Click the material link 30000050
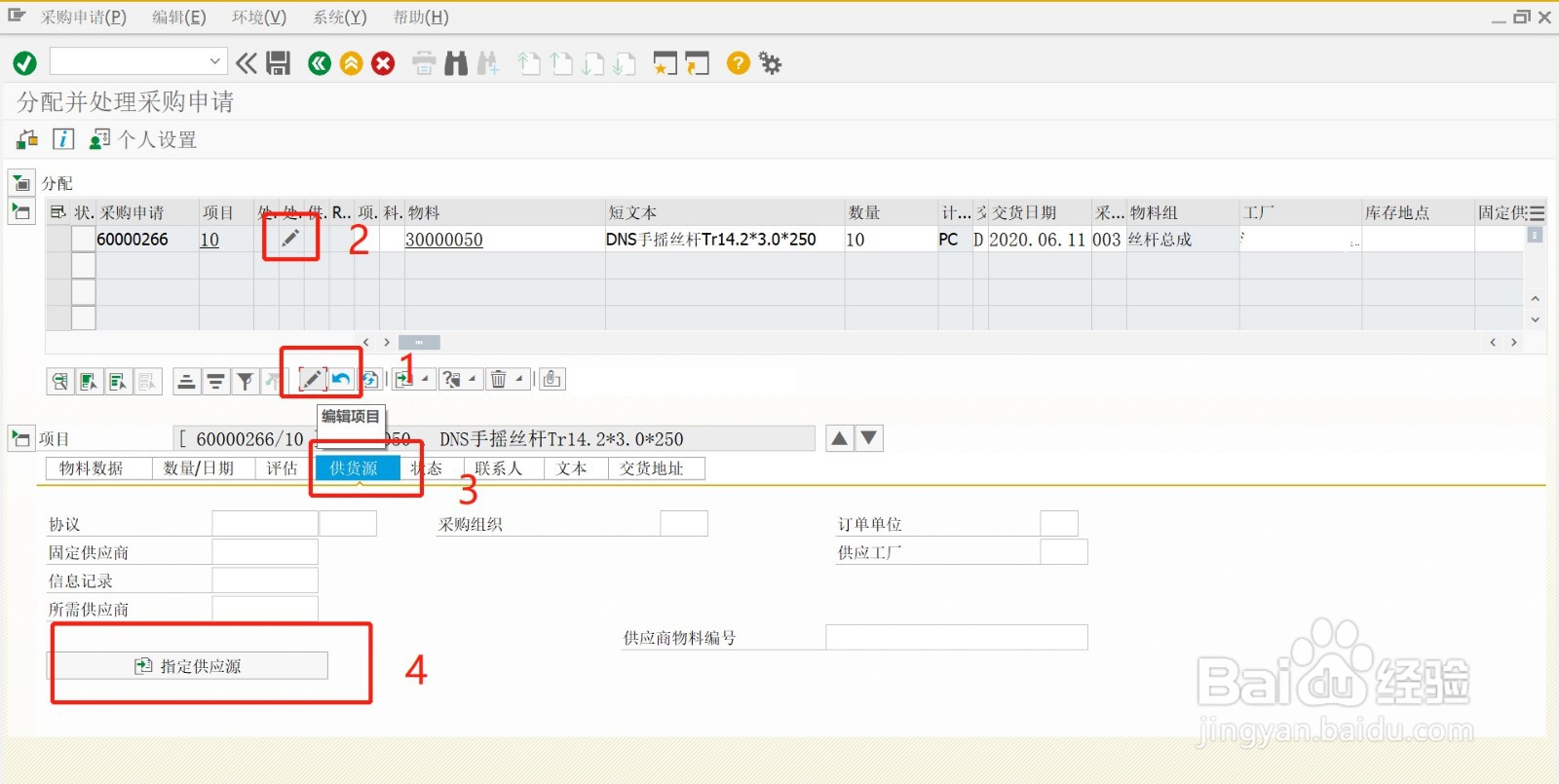This screenshot has height=784, width=1559. pos(444,240)
